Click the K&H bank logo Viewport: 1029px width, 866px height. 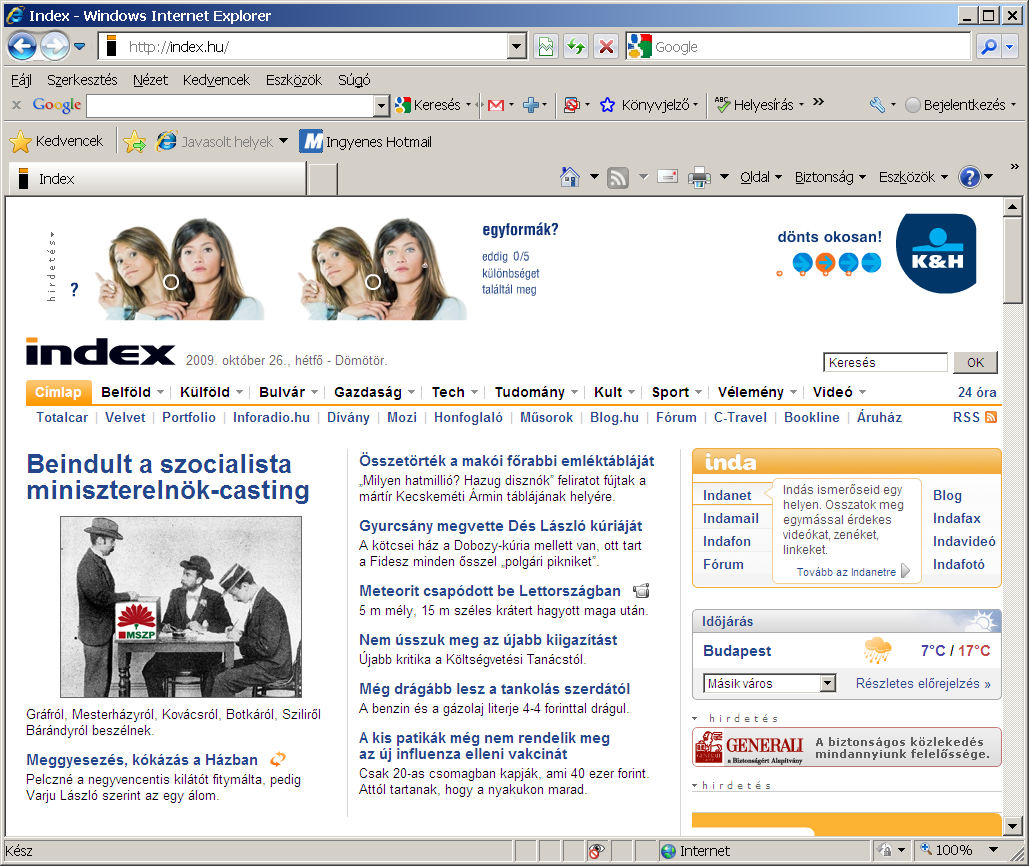tap(936, 253)
